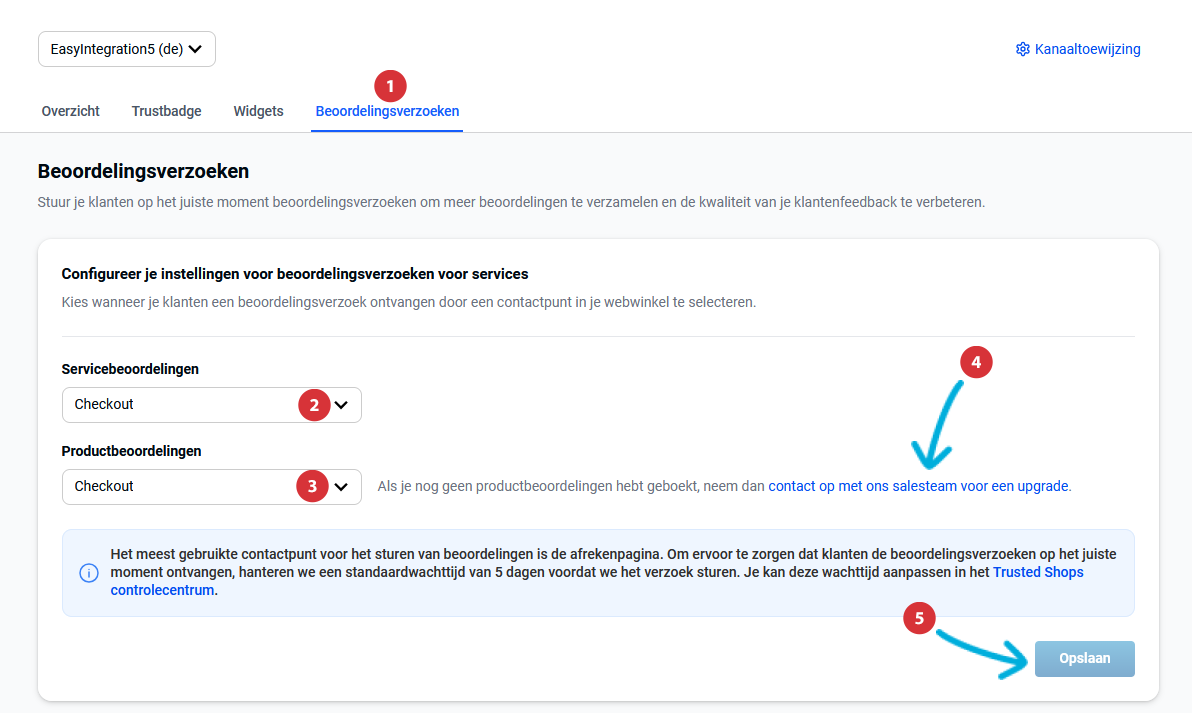Open the Trusted Shops controlecentrum link
1192x713 pixels.
pyautogui.click(x=1037, y=572)
